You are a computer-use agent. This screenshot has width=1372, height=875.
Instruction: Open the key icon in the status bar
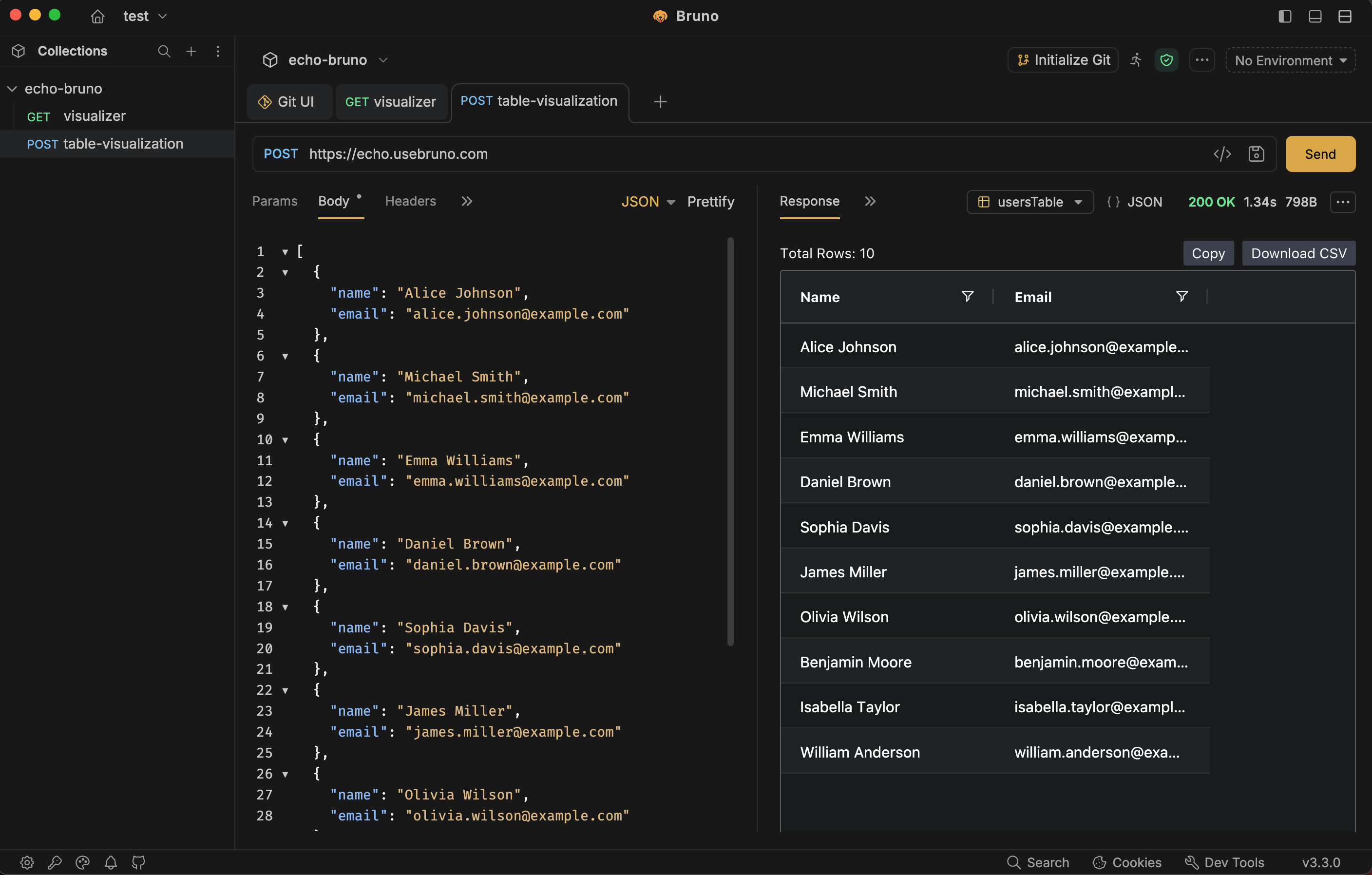tap(55, 862)
